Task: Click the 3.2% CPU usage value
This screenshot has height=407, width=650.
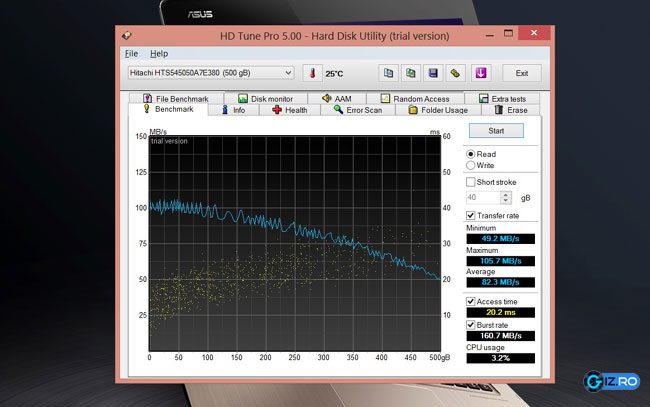Action: 500,358
